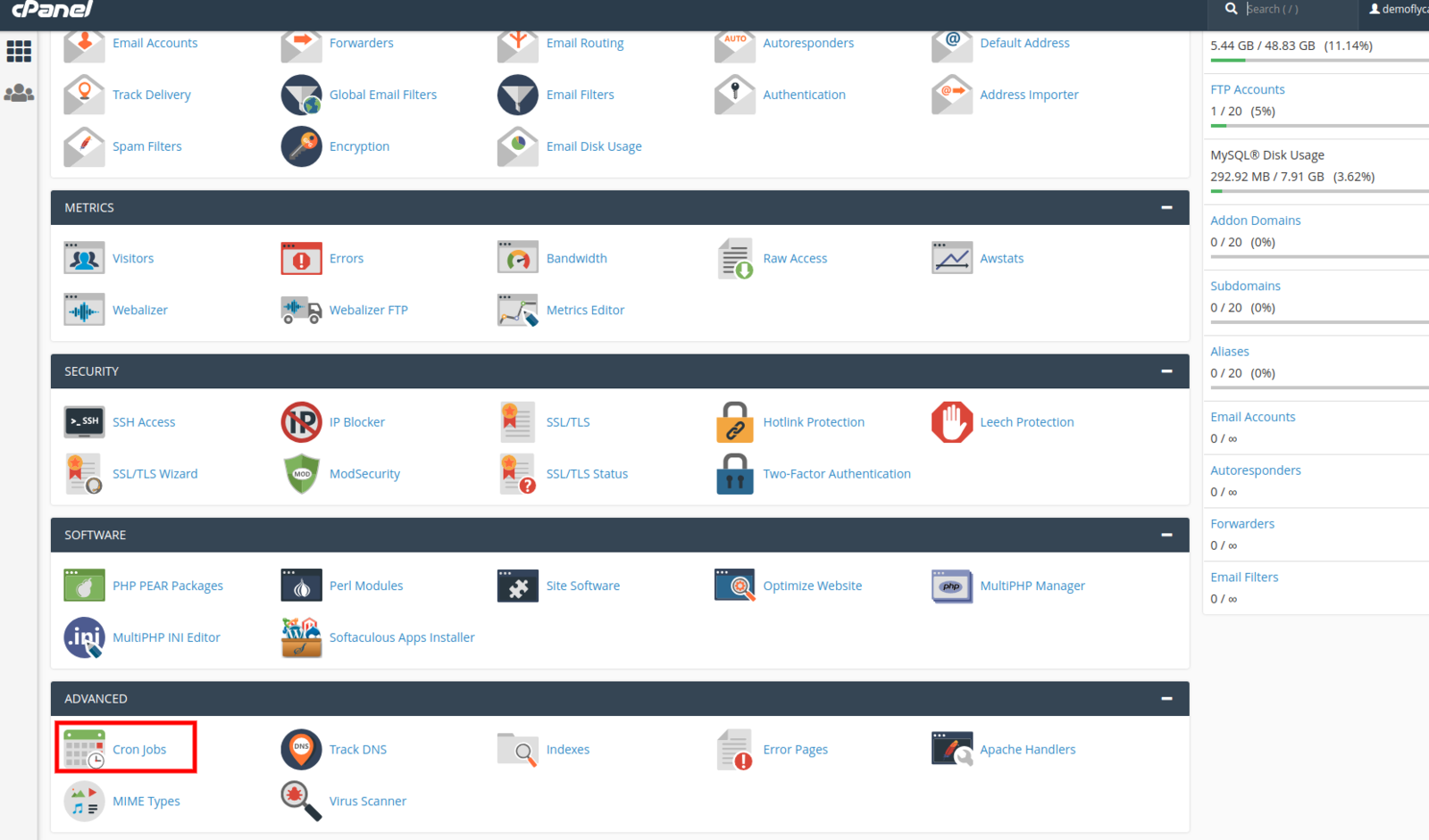Click the Optimize Website icon
This screenshot has height=840, width=1429.
(734, 586)
